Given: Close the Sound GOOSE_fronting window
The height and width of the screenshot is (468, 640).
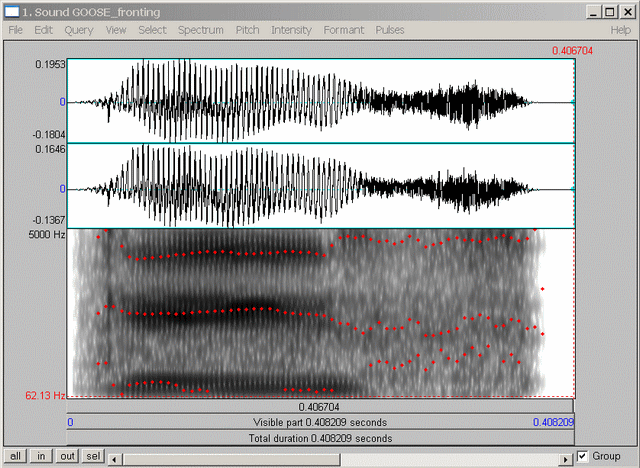Looking at the screenshot, I should [627, 11].
